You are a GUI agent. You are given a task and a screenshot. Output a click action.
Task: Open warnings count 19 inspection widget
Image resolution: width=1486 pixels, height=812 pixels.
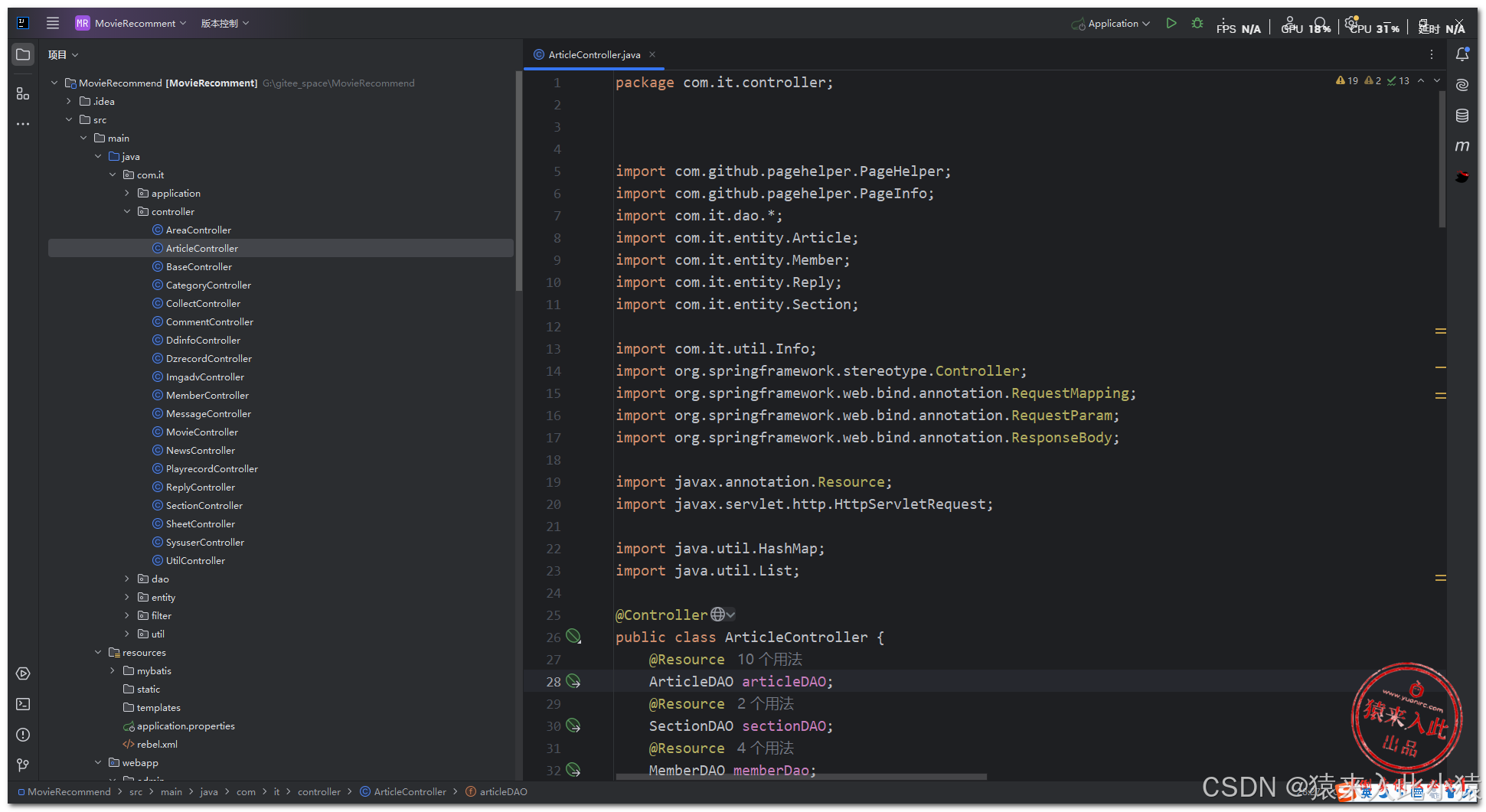coord(1347,80)
